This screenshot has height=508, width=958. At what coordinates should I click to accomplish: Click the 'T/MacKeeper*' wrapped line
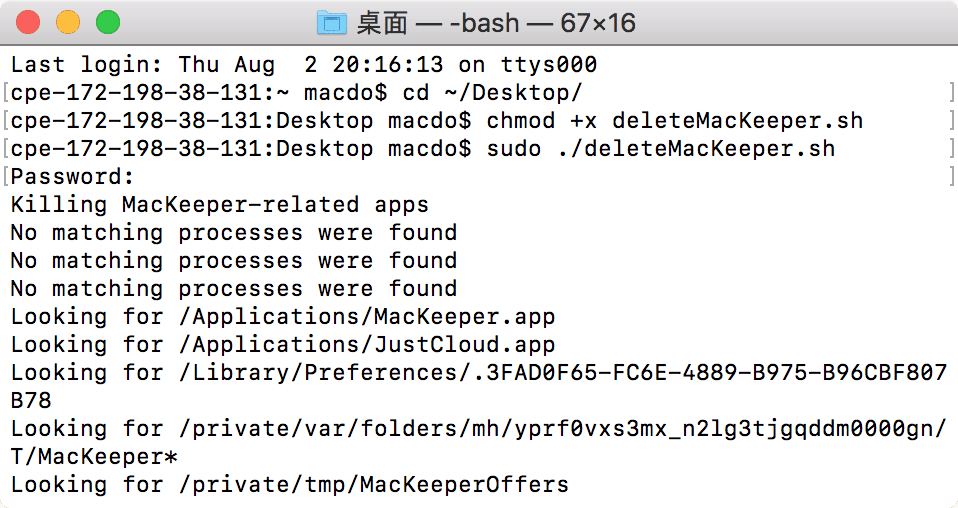point(94,457)
